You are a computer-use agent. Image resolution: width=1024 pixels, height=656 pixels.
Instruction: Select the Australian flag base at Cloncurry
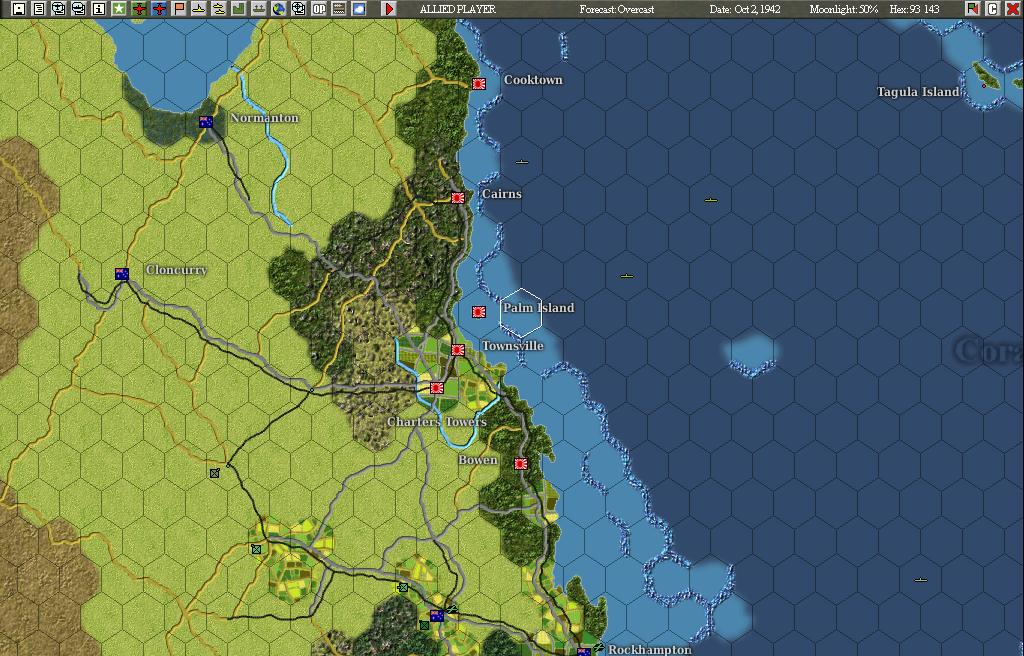point(122,274)
